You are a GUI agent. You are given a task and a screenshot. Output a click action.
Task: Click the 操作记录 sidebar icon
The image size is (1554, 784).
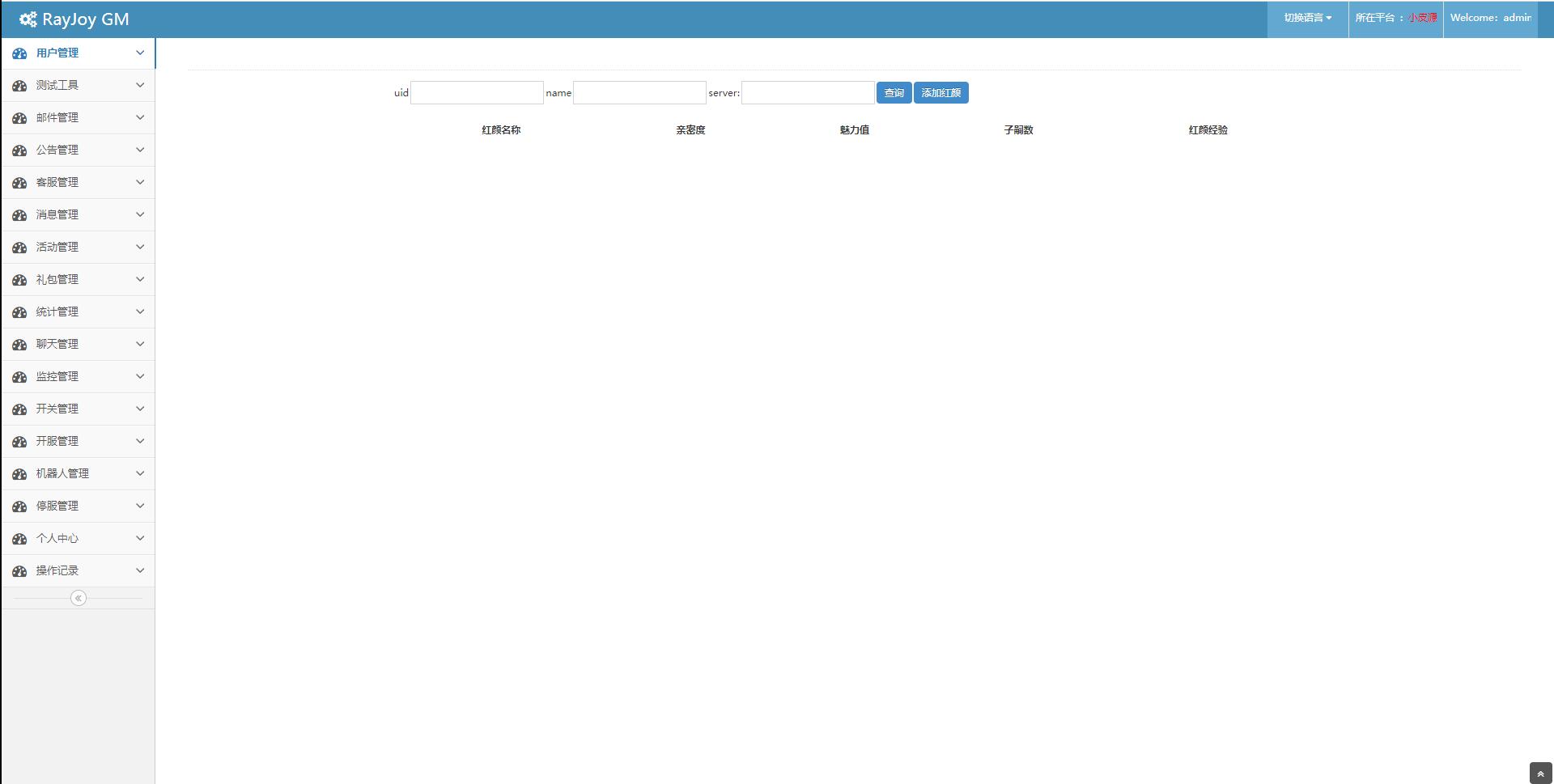pyautogui.click(x=19, y=570)
